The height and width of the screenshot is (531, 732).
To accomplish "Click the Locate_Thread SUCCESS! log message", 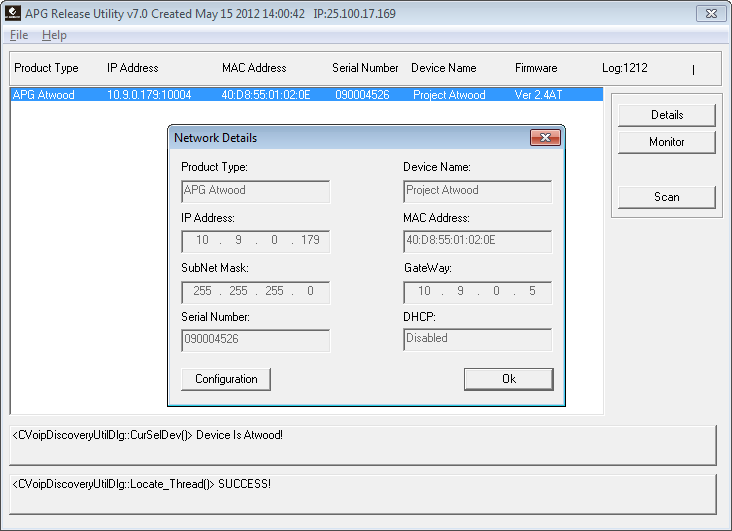I will [141, 484].
